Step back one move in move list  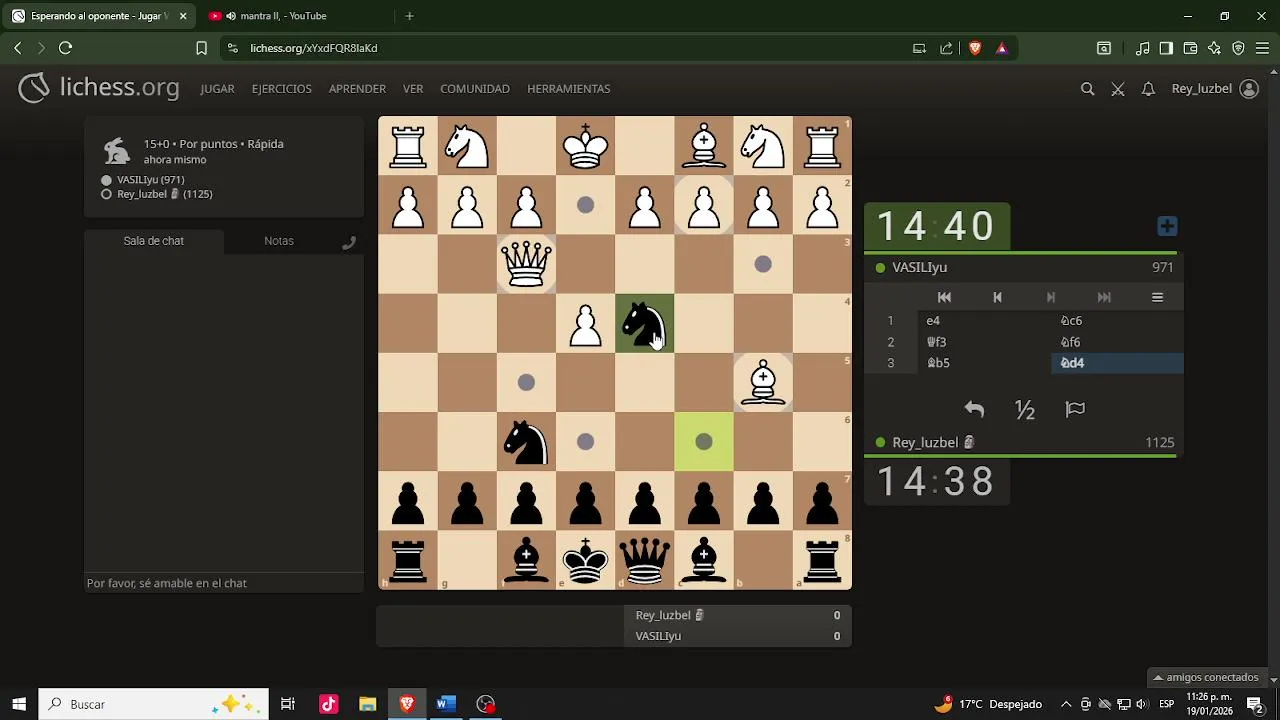pyautogui.click(x=997, y=297)
